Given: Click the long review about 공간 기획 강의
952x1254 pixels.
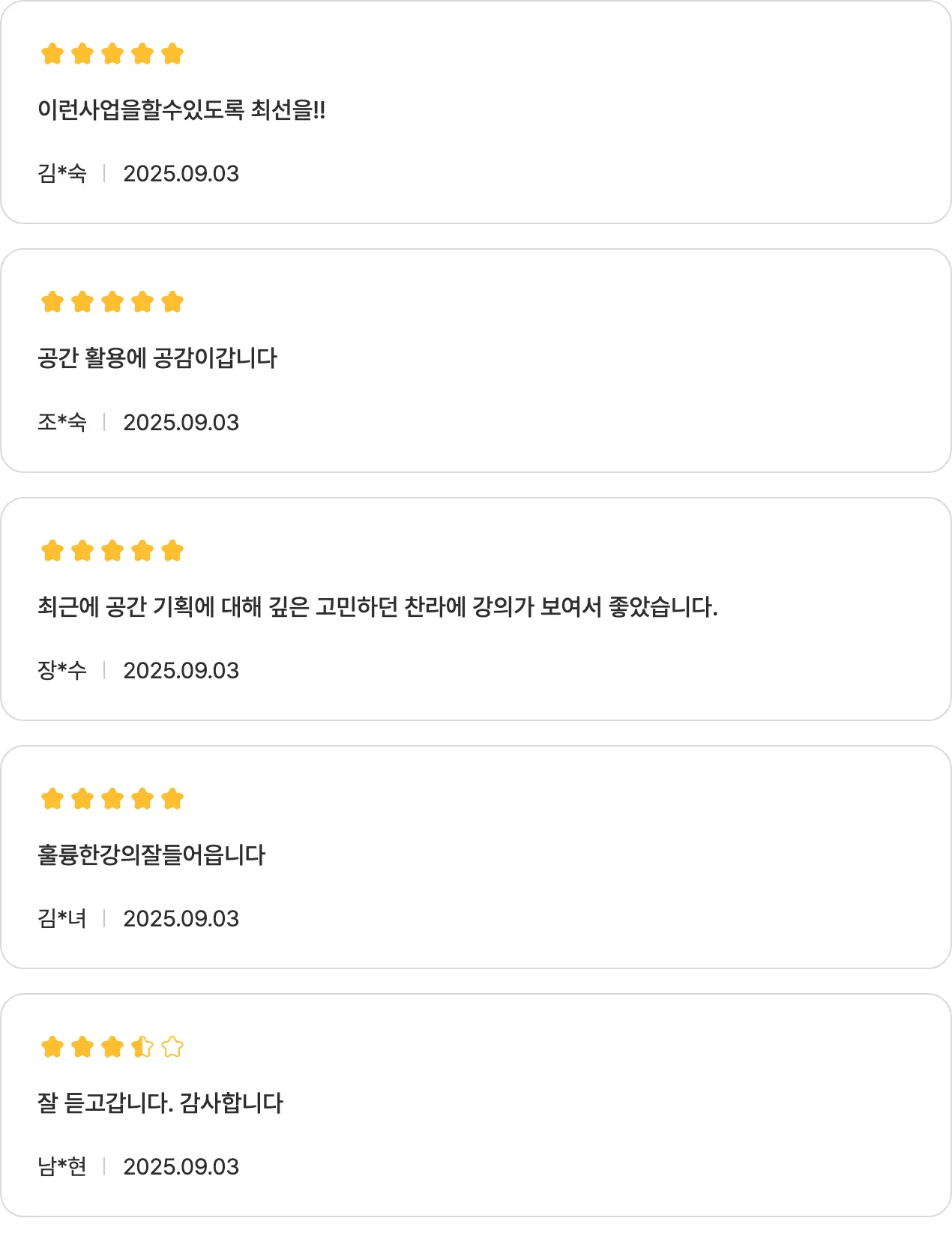Looking at the screenshot, I should point(378,606).
